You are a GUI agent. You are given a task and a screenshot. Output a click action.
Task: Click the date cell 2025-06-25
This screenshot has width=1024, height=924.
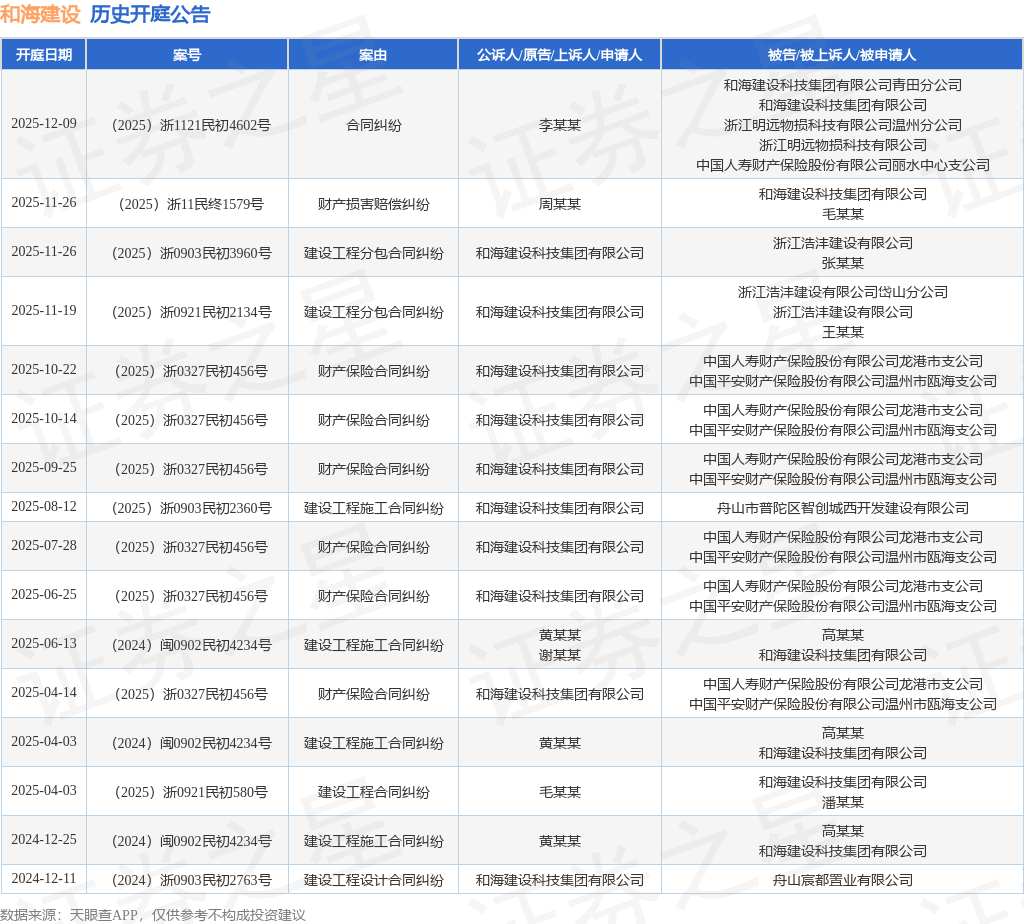pos(44,594)
